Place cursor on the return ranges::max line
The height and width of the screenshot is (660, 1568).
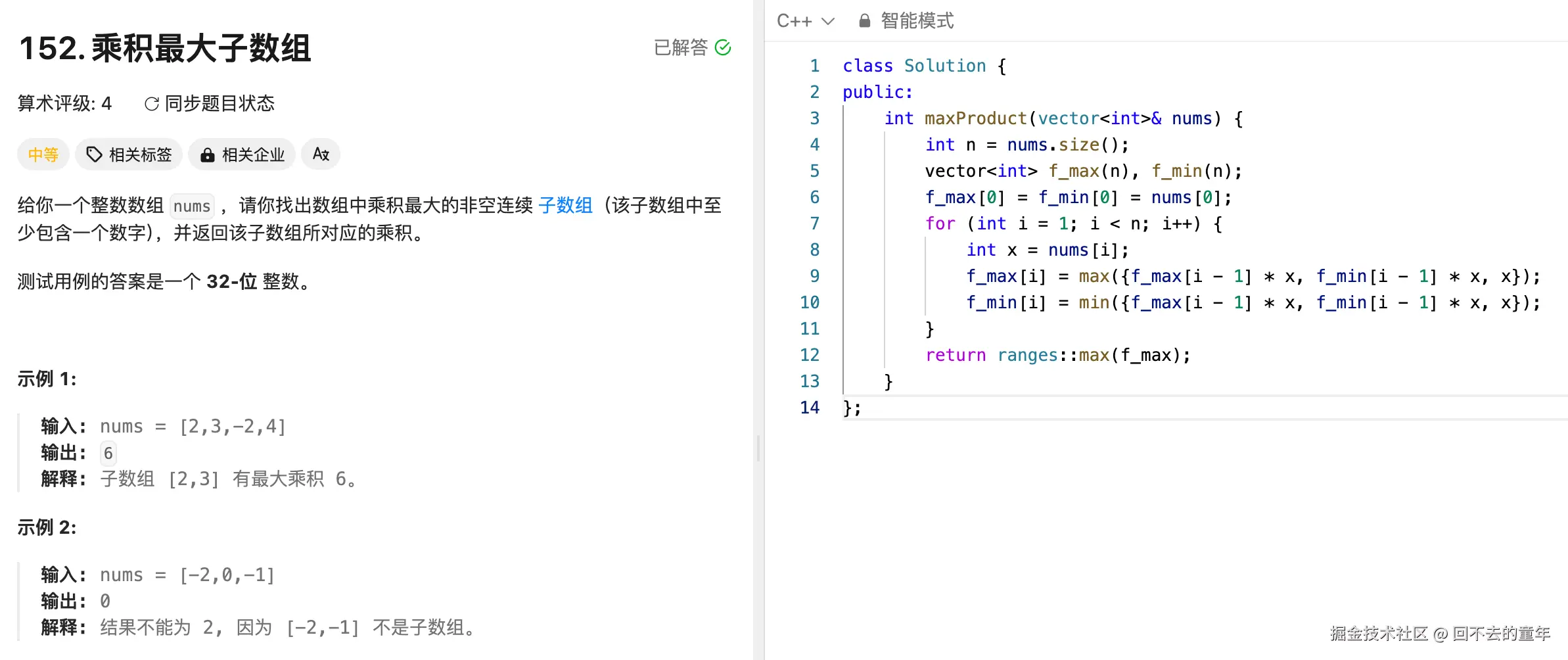coord(1057,355)
